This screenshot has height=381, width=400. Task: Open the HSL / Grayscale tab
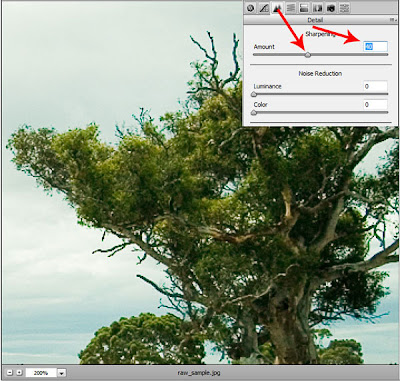point(291,8)
